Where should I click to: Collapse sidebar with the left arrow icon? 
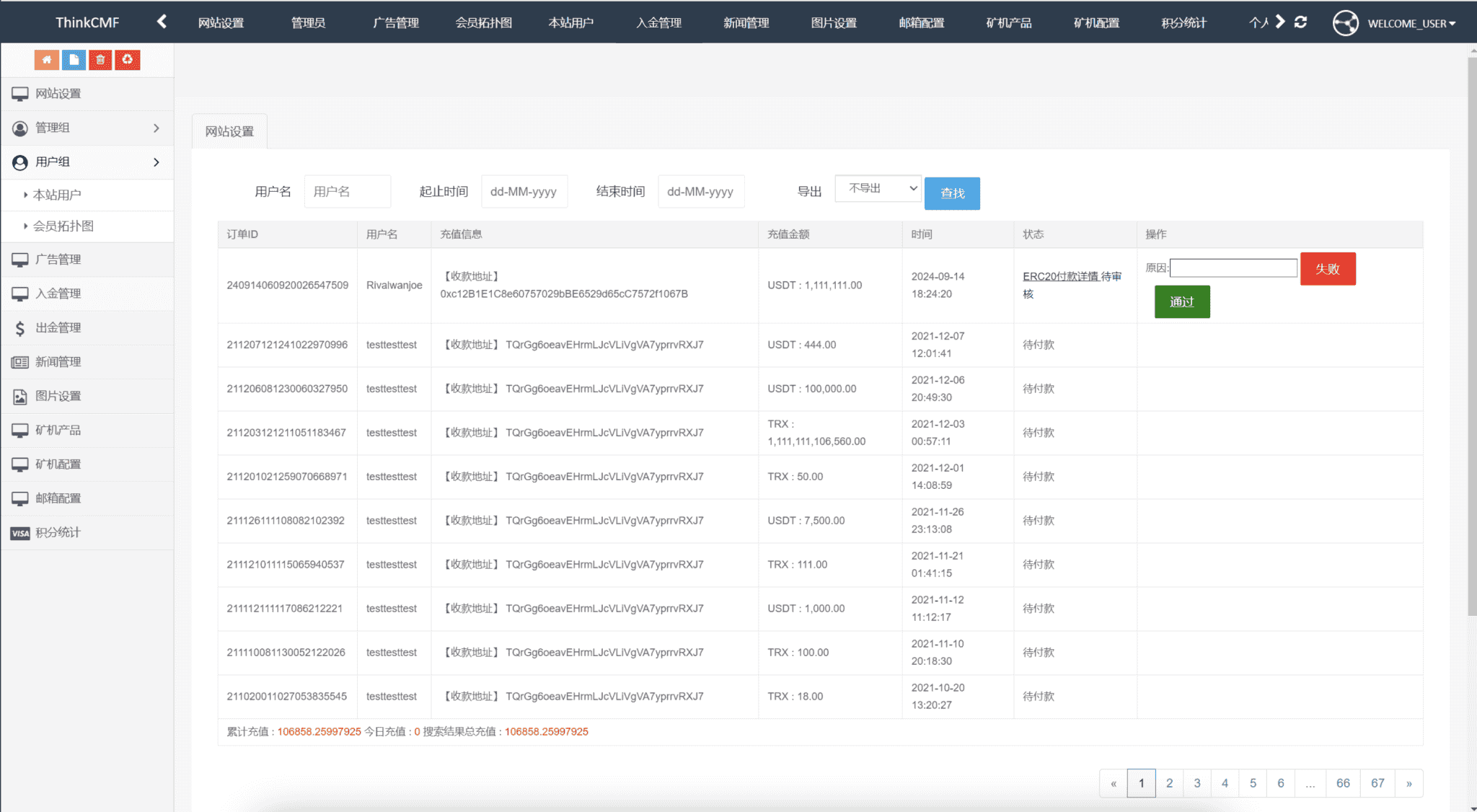coord(162,22)
